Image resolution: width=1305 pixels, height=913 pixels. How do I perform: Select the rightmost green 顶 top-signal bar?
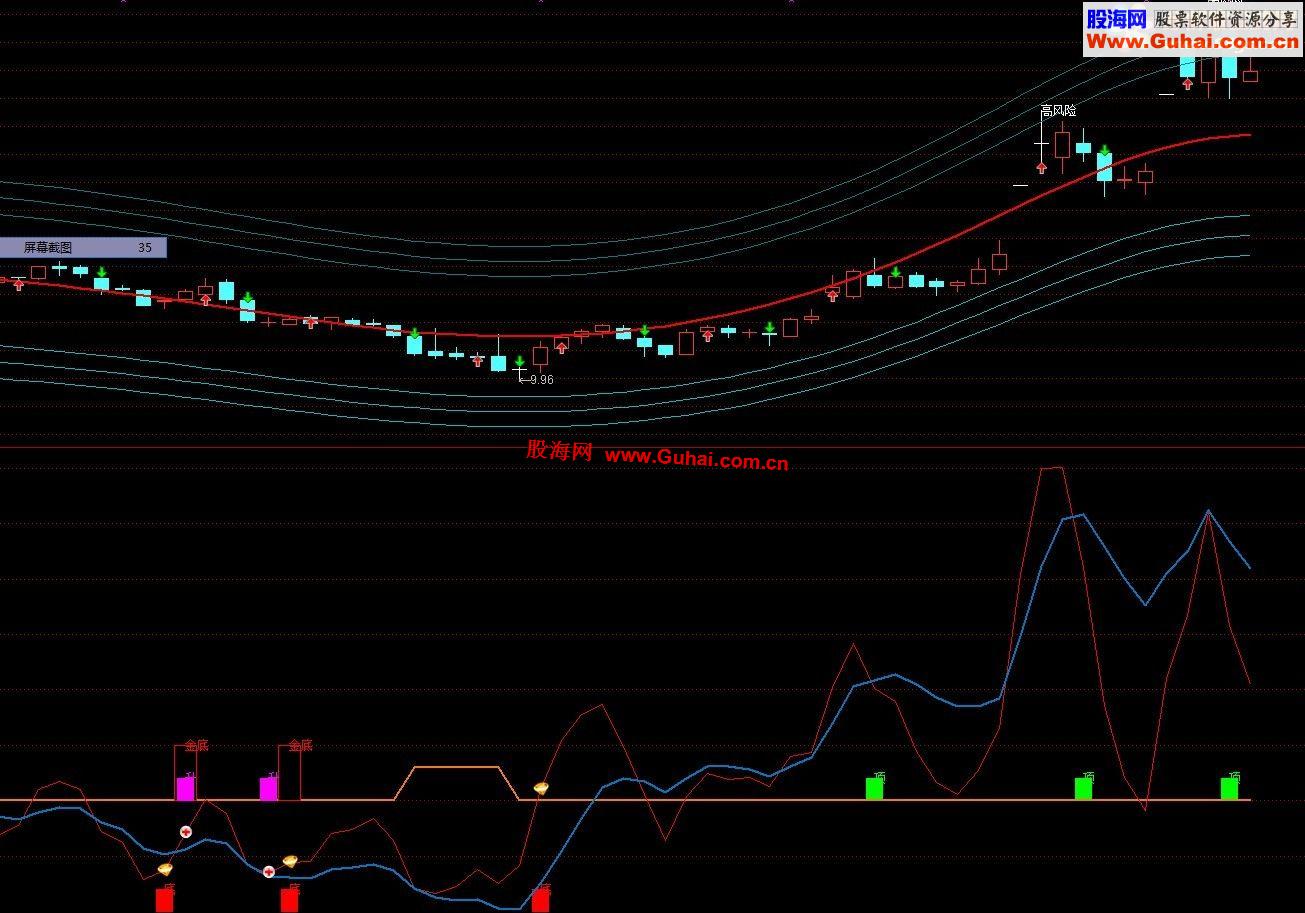[x=1229, y=789]
